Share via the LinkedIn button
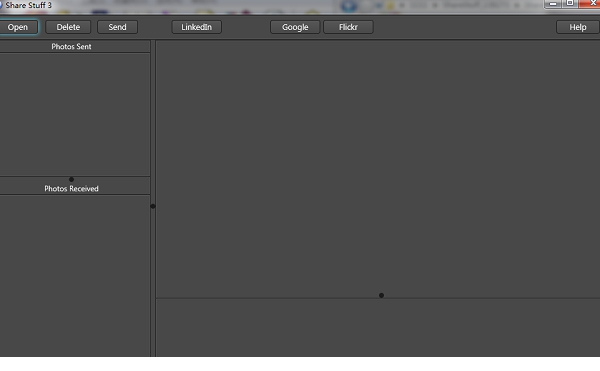Screen dimensions: 600x371 (x=196, y=27)
